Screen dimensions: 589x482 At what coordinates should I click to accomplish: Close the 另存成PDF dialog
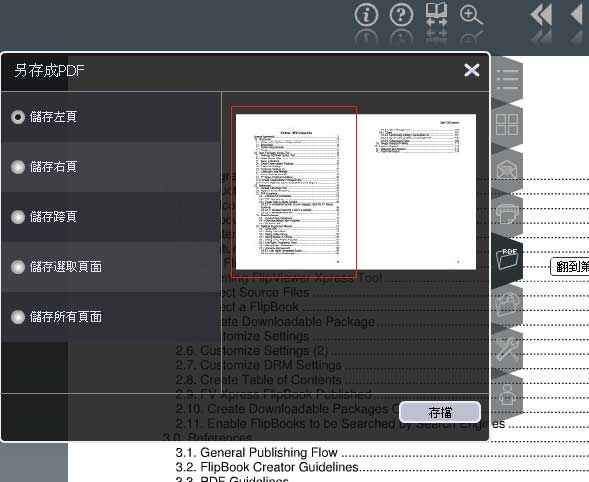click(x=471, y=70)
